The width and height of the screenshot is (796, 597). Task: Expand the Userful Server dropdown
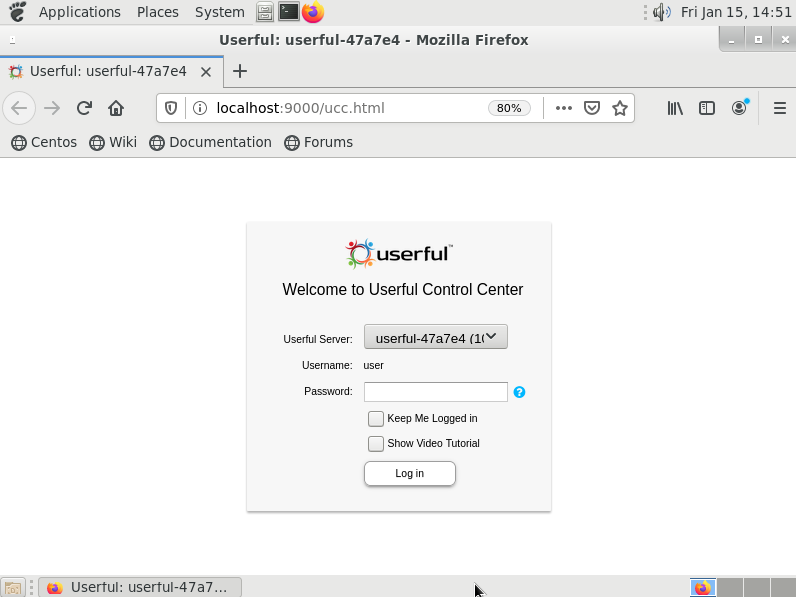pos(435,337)
